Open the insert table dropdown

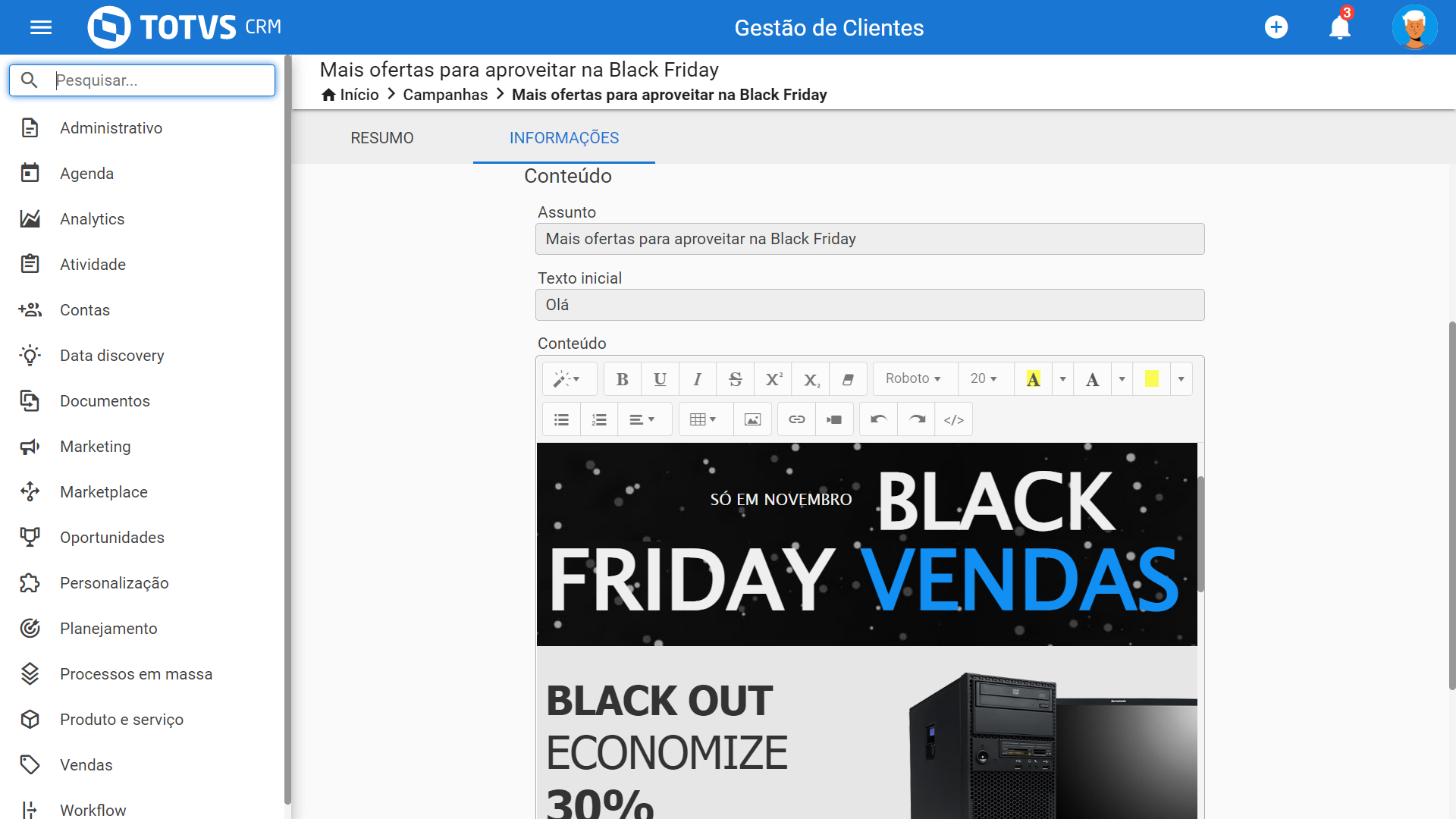[x=703, y=419]
